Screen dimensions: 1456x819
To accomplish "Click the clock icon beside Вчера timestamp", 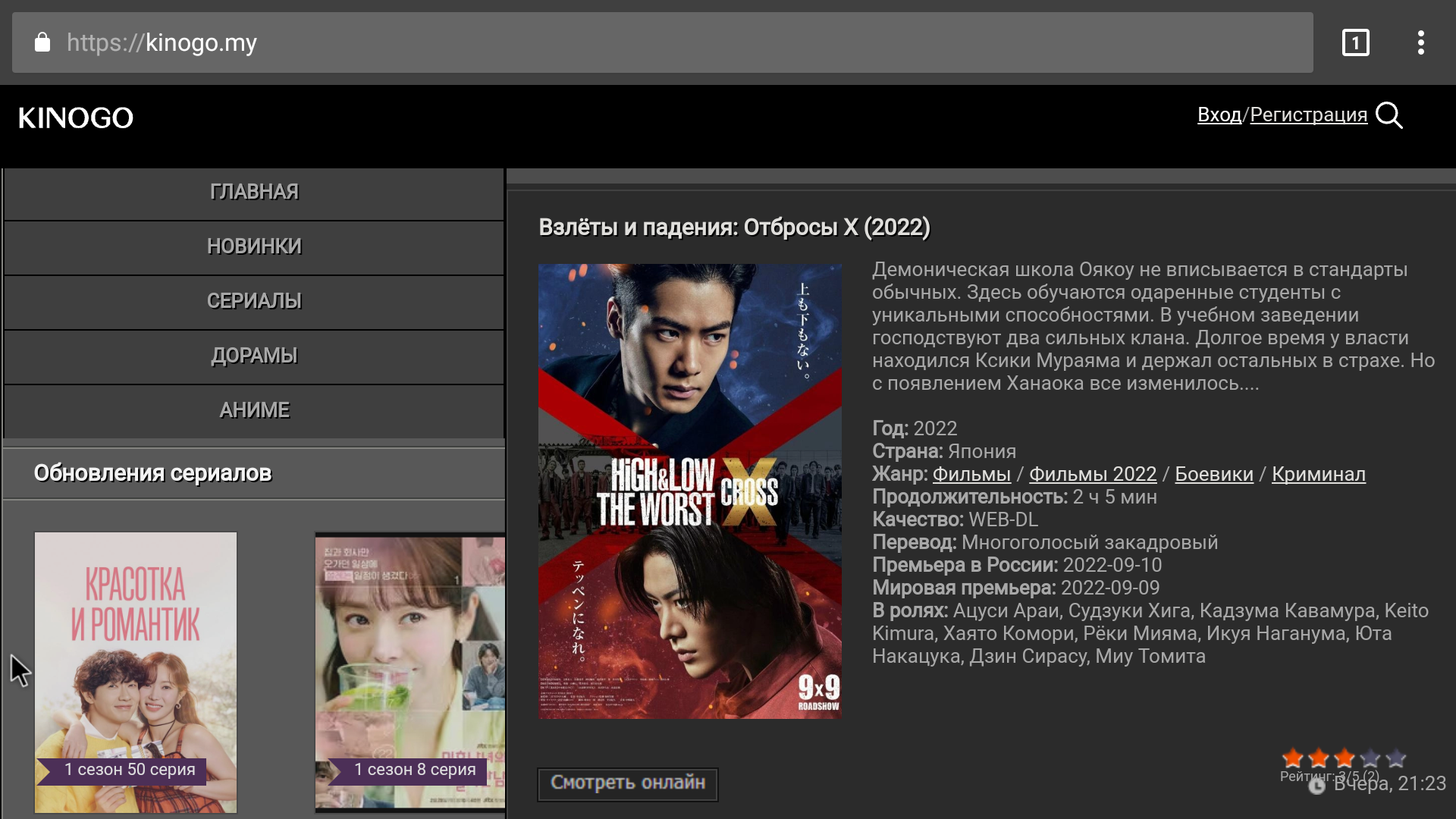I will 1317,786.
